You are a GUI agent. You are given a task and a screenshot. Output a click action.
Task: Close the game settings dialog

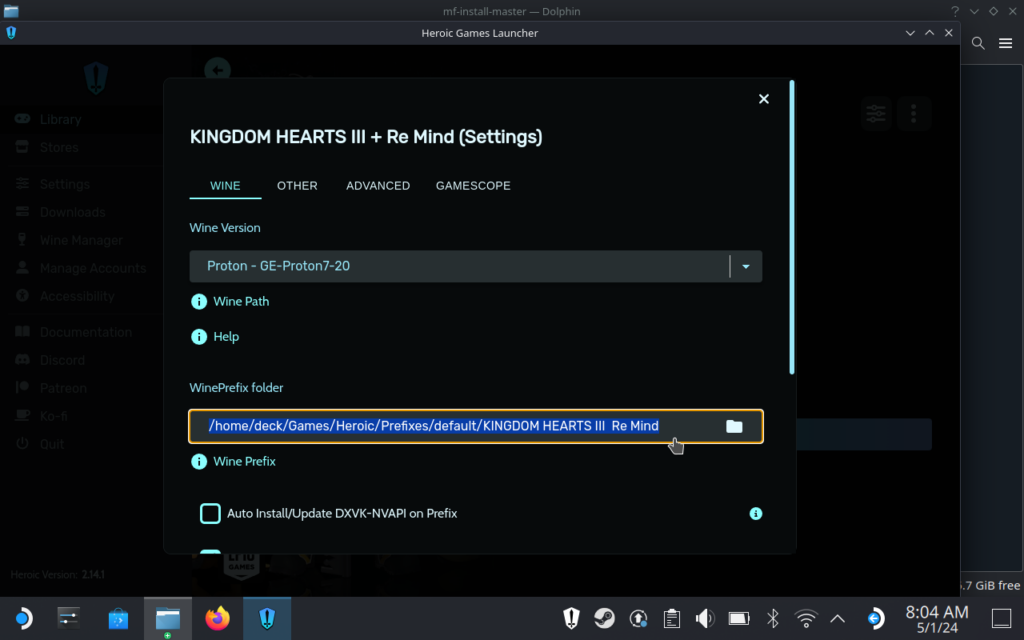point(763,99)
